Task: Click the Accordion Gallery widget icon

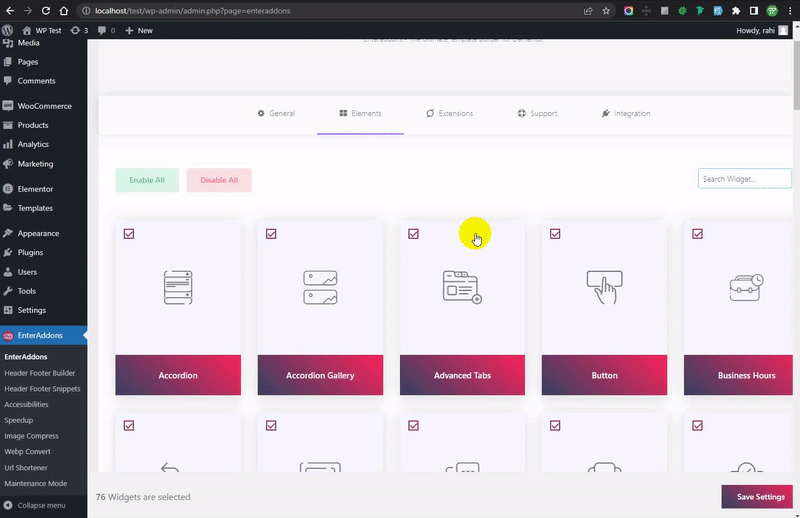Action: [320, 287]
